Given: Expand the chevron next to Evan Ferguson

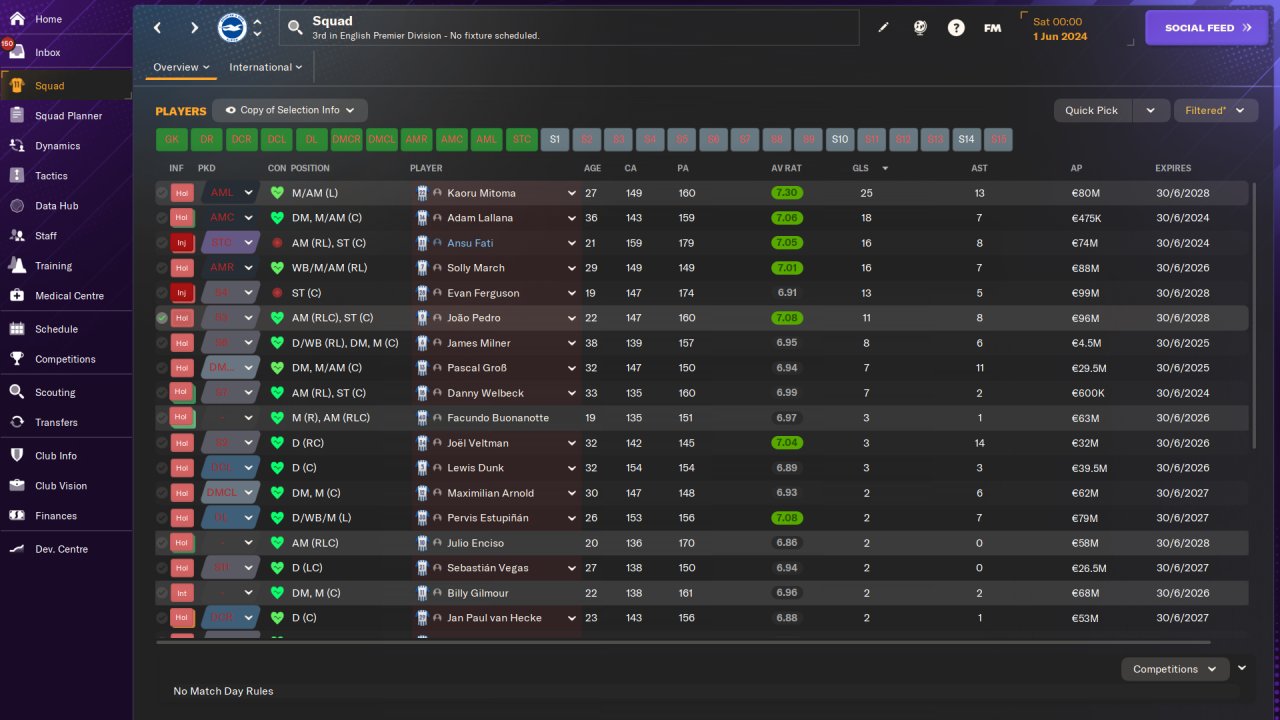Looking at the screenshot, I should tap(572, 293).
